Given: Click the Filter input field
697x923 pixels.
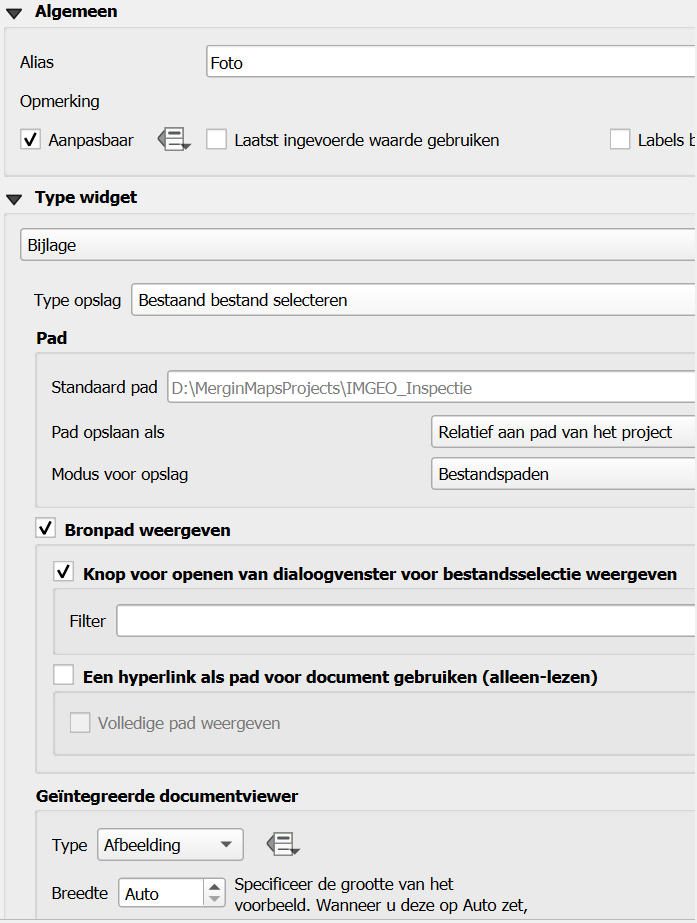Looking at the screenshot, I should tap(405, 621).
